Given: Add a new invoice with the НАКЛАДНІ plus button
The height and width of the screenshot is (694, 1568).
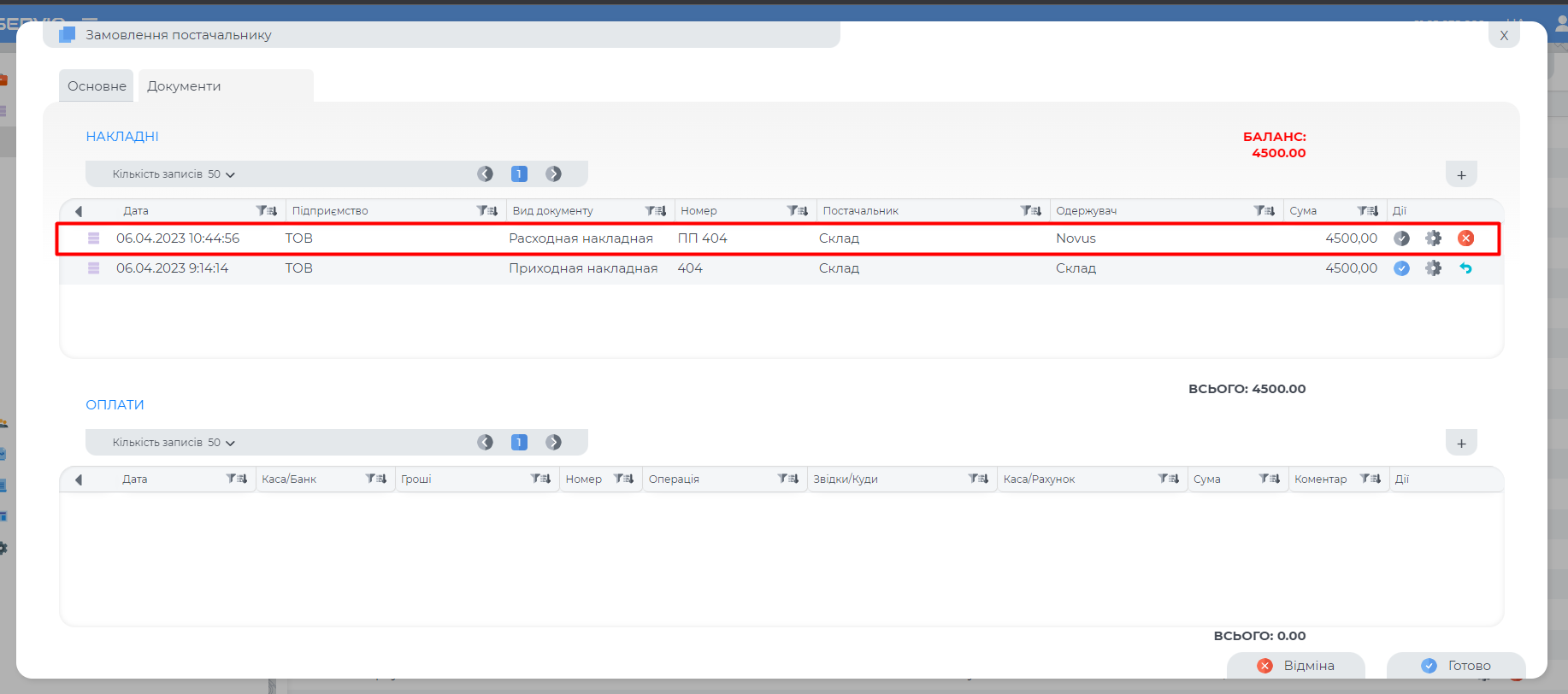Looking at the screenshot, I should tap(1461, 175).
